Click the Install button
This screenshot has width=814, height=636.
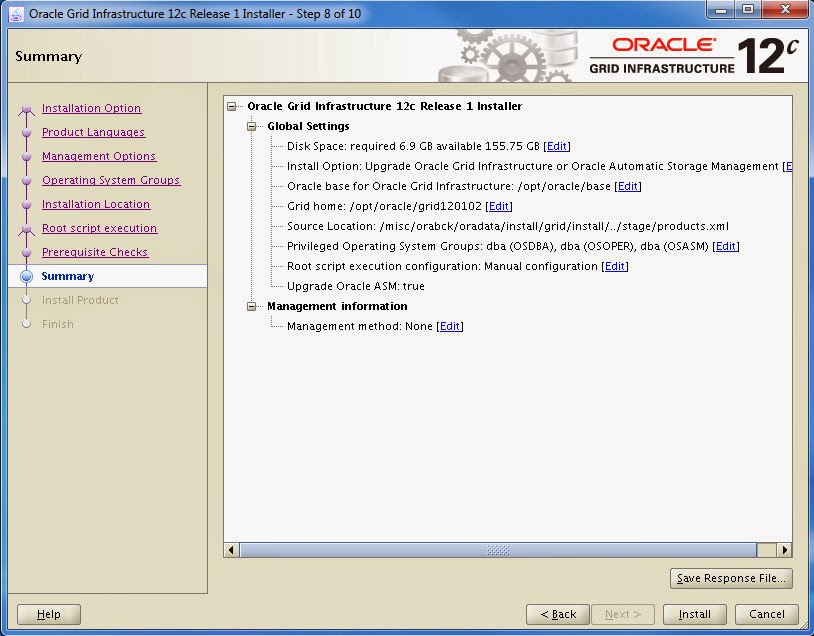click(694, 614)
